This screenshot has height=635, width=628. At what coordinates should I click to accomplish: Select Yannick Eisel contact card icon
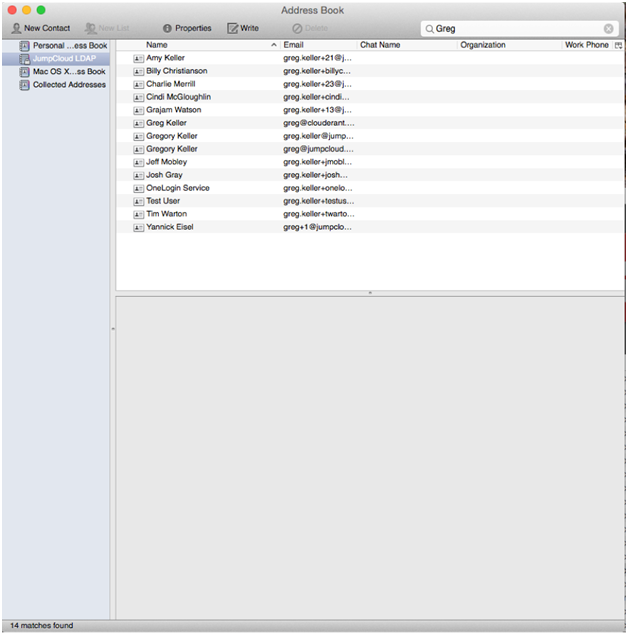click(138, 227)
